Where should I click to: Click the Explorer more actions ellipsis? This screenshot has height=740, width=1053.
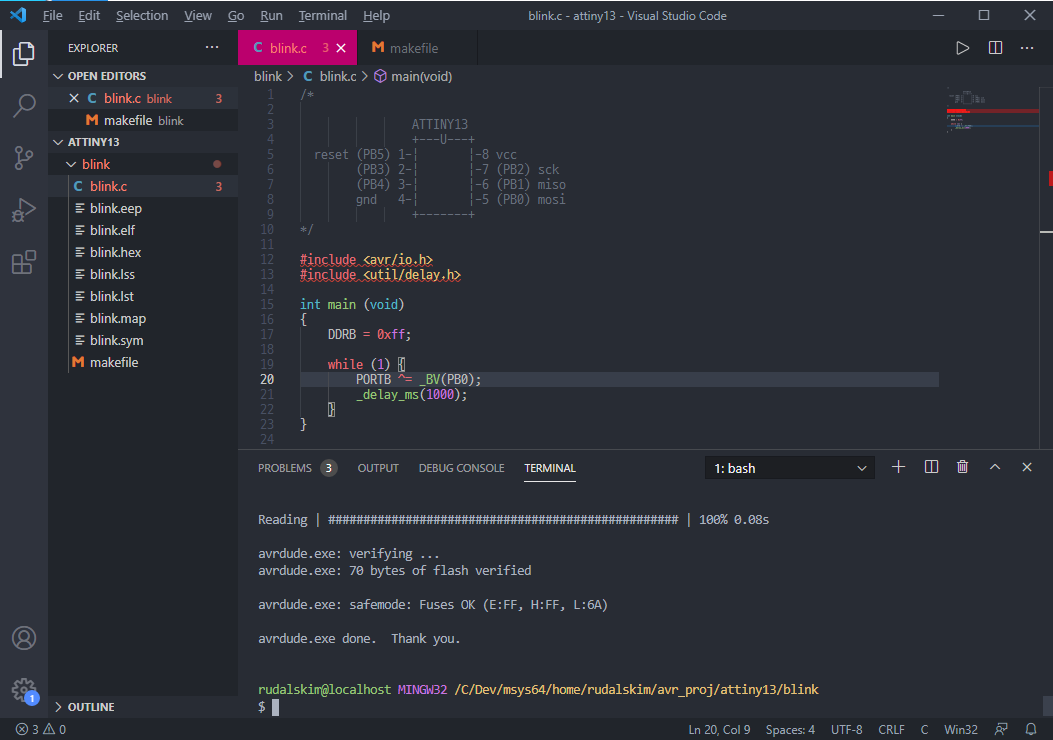coord(212,48)
